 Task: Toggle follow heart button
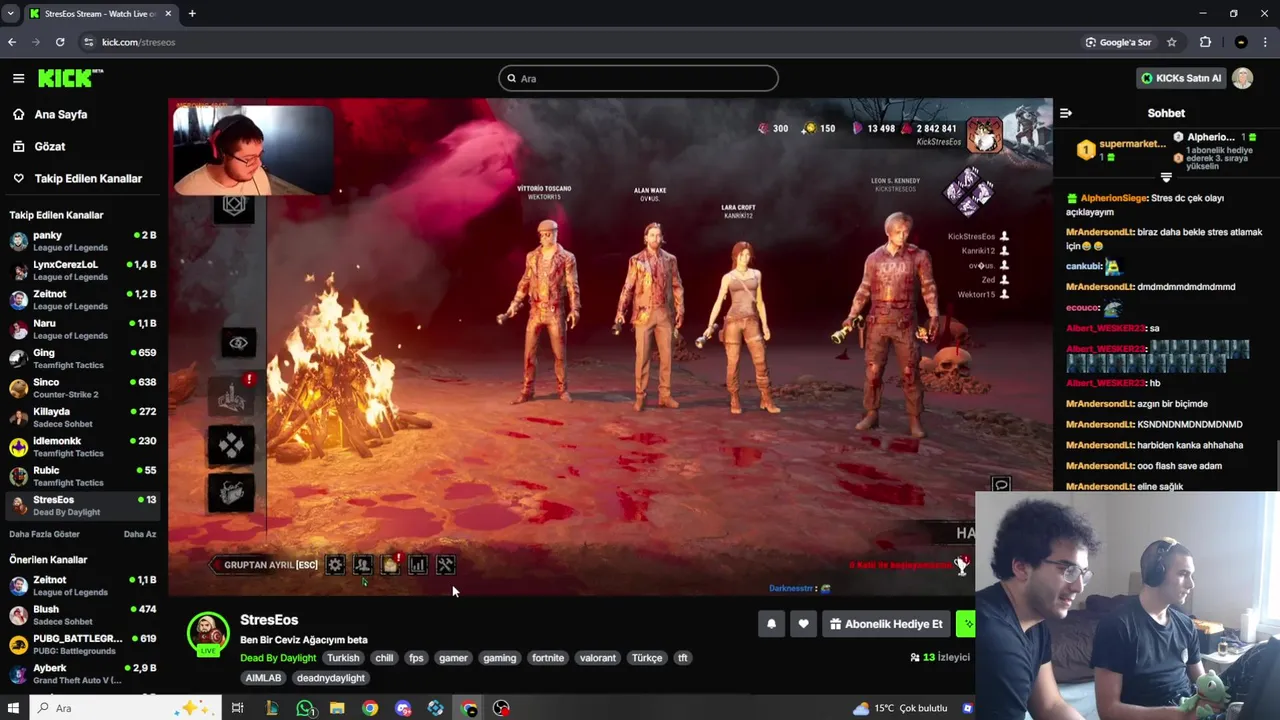pos(803,624)
